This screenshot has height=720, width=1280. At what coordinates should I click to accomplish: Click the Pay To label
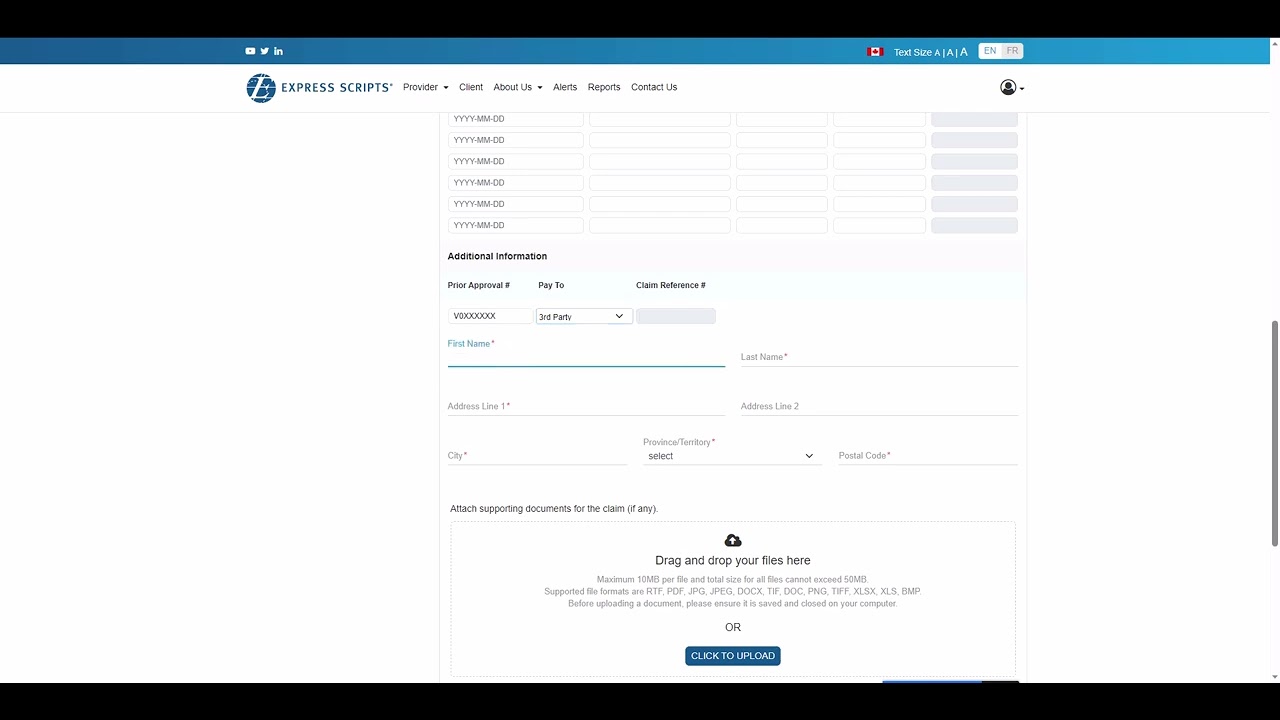[551, 286]
